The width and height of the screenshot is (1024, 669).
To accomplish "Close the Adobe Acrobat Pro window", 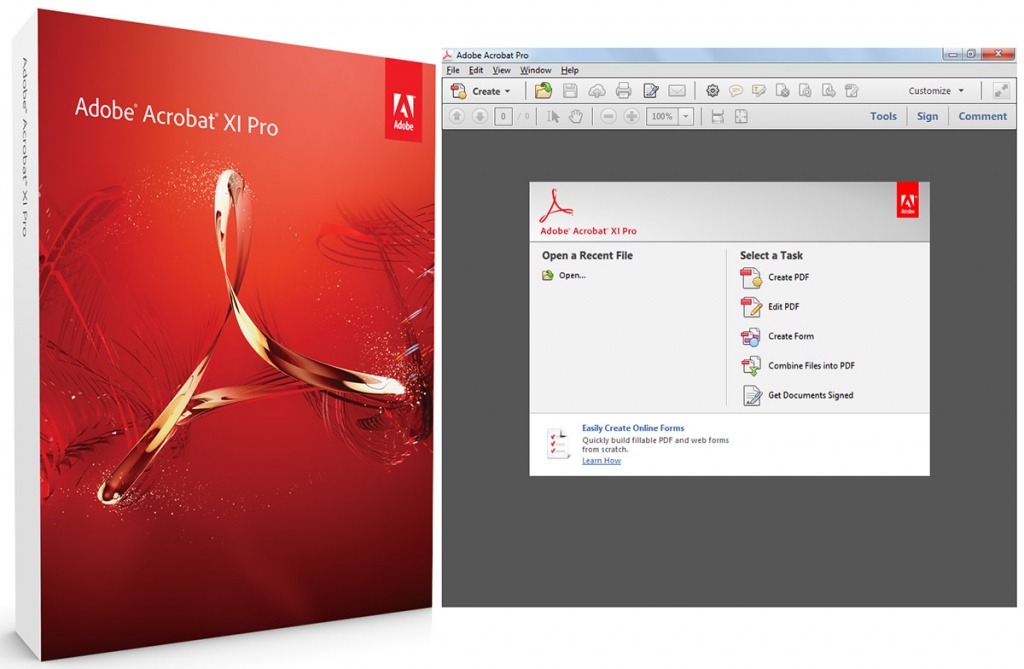I will (997, 54).
